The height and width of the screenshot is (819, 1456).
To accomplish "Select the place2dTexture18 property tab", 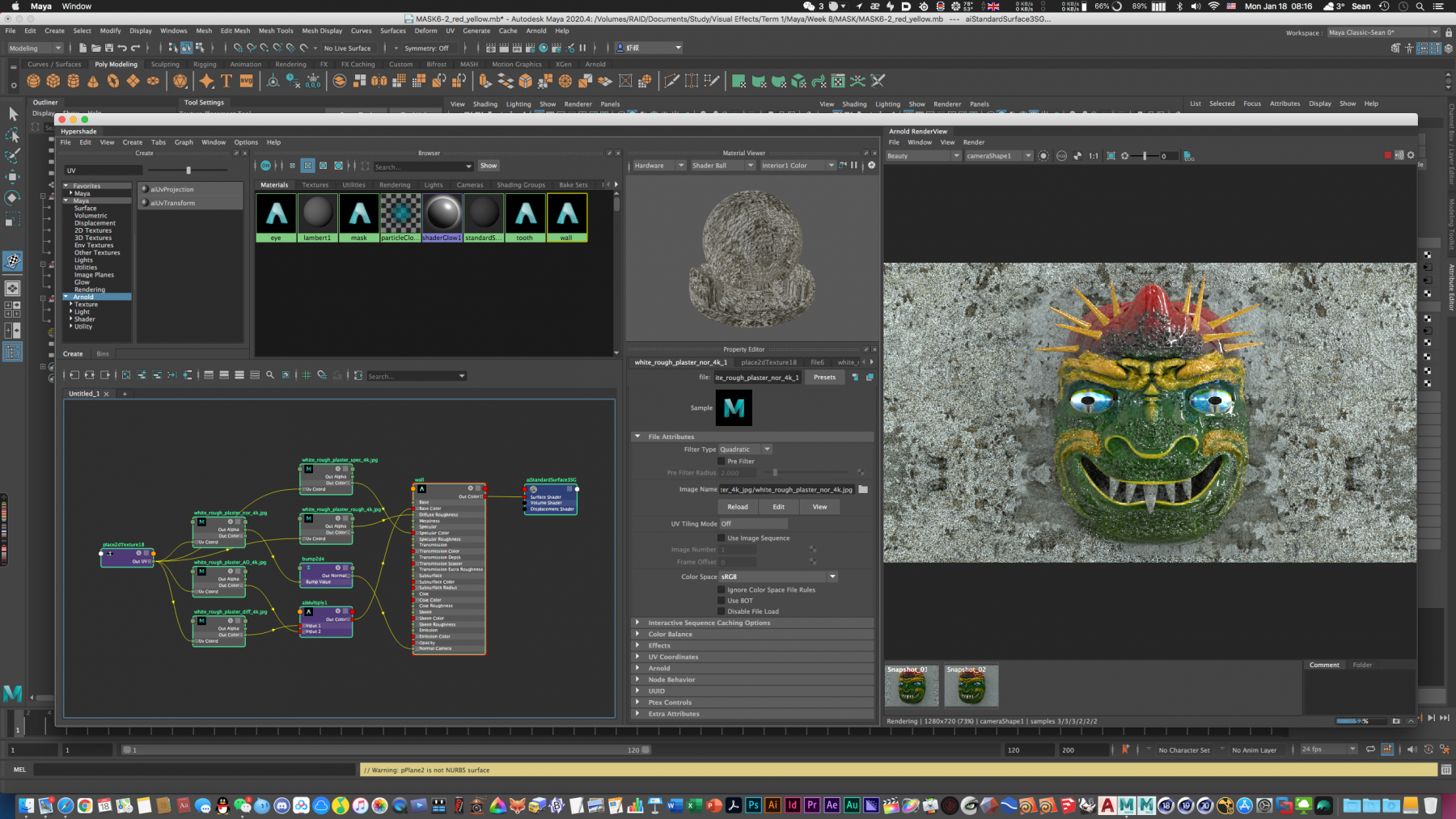I will tap(768, 362).
